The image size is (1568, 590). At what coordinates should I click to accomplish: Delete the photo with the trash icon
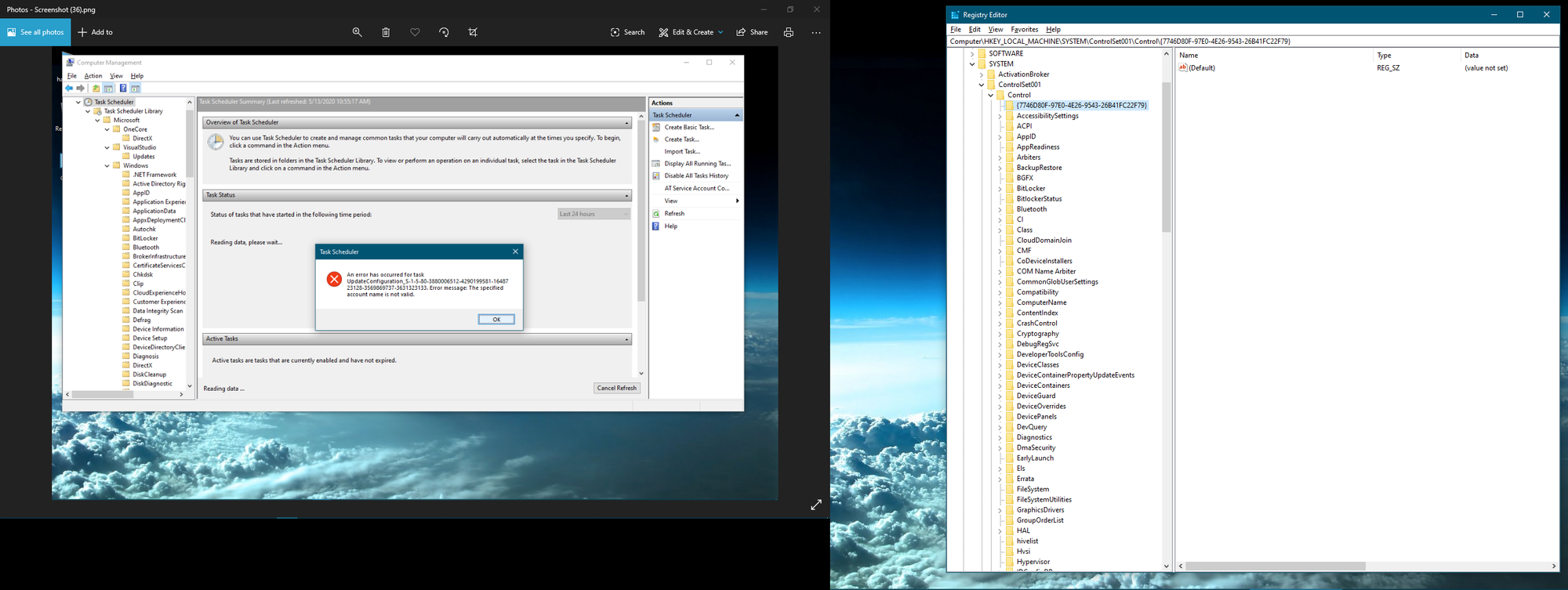[x=386, y=32]
